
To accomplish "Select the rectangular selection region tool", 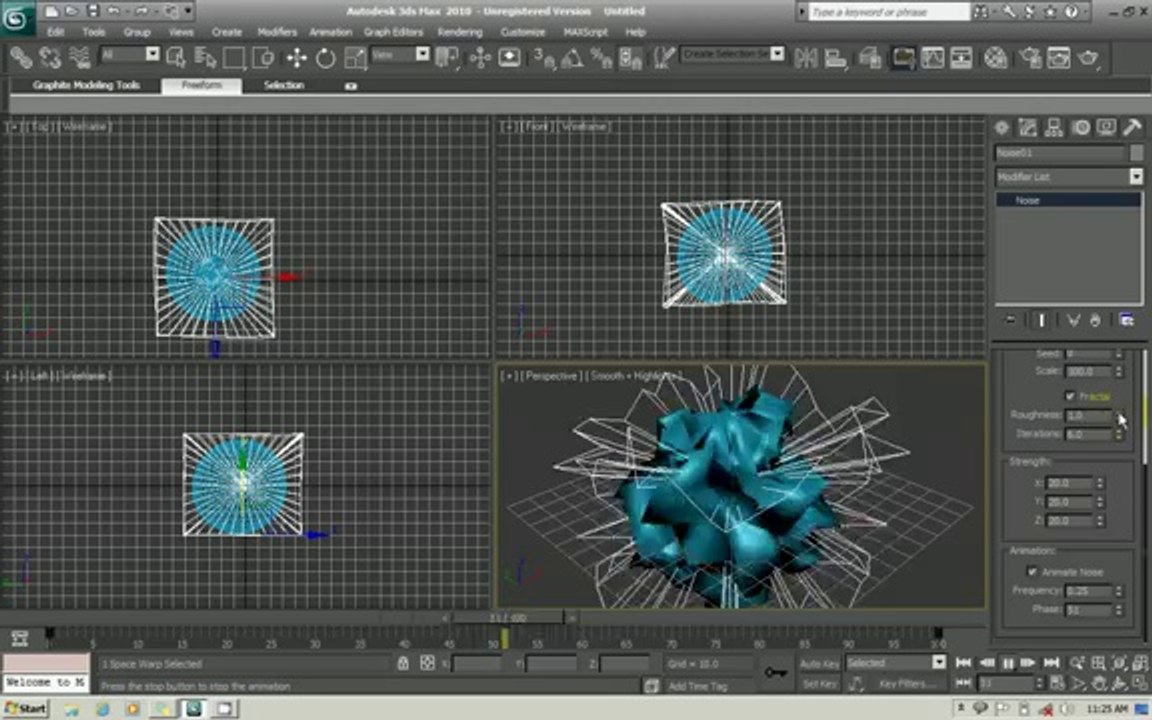I will pos(234,57).
